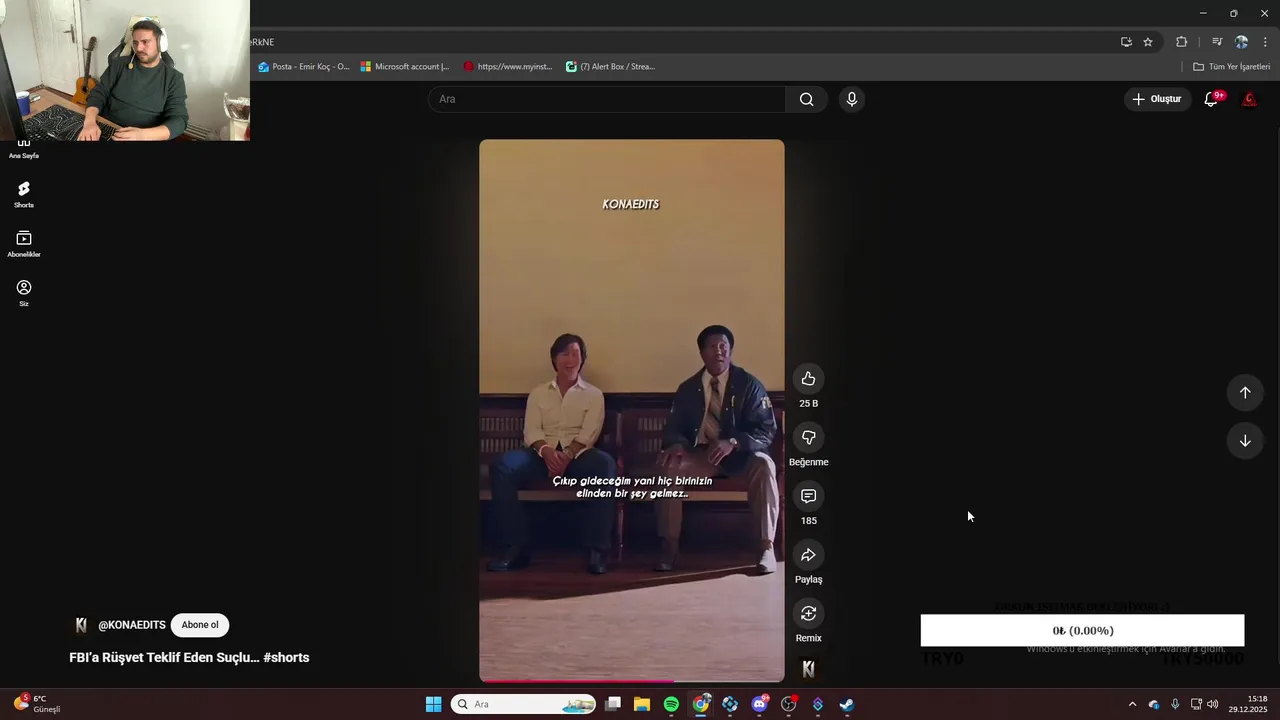Open the Alert Box / Strea... bookmark
Viewport: 1280px width, 720px height.
point(610,67)
